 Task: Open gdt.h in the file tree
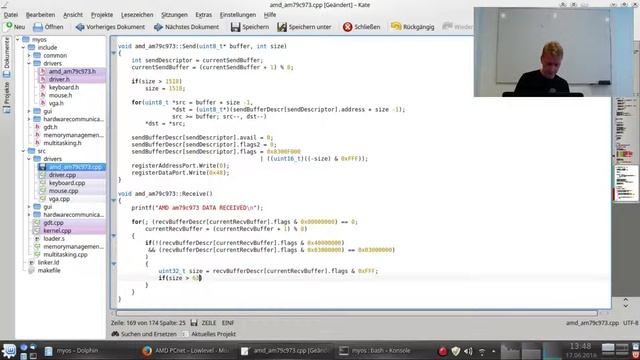(x=50, y=127)
